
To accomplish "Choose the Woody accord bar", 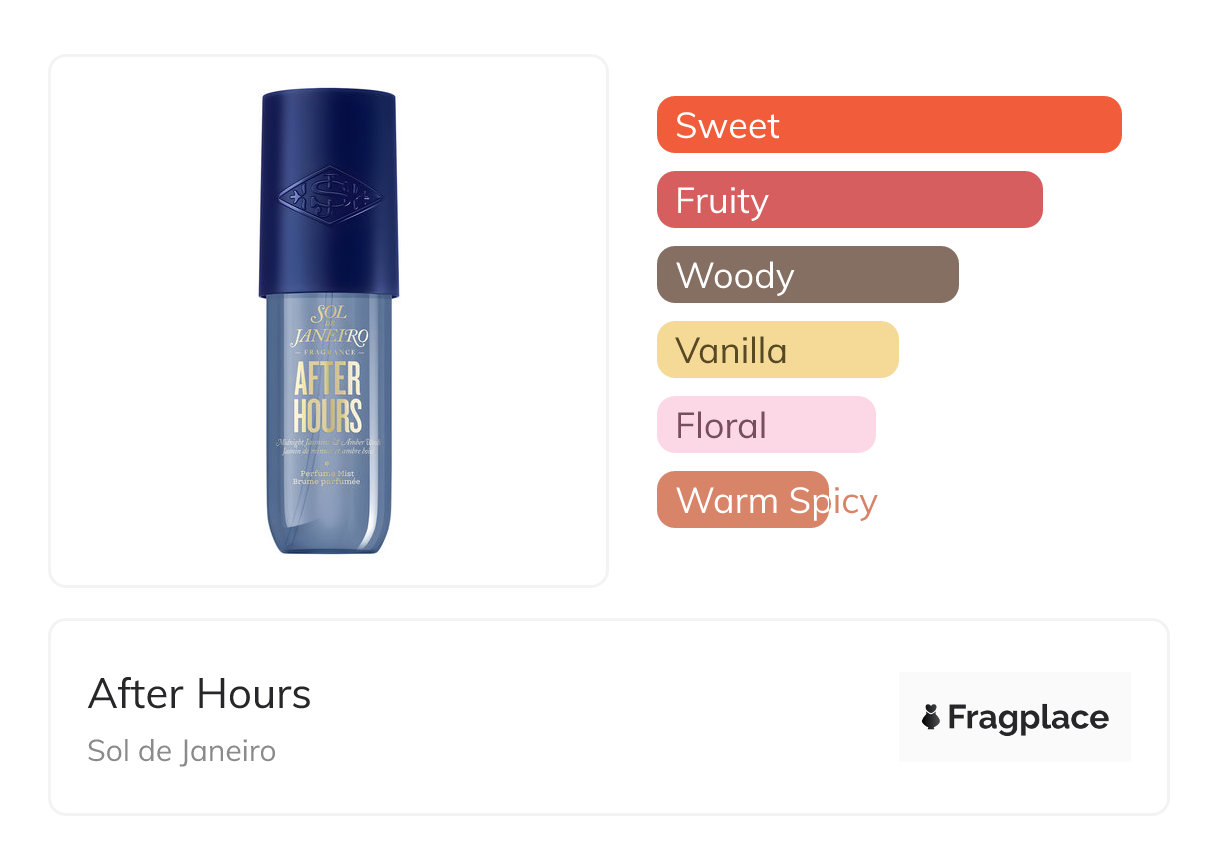I will click(x=807, y=275).
